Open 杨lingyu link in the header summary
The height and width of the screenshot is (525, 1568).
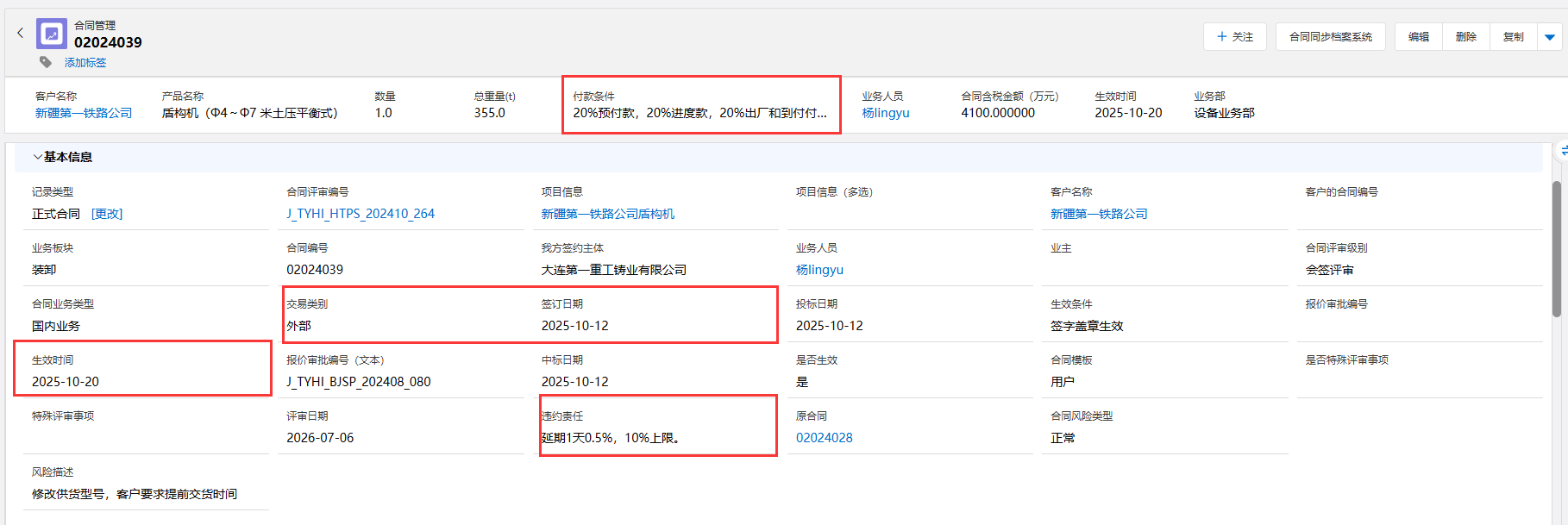click(x=885, y=113)
